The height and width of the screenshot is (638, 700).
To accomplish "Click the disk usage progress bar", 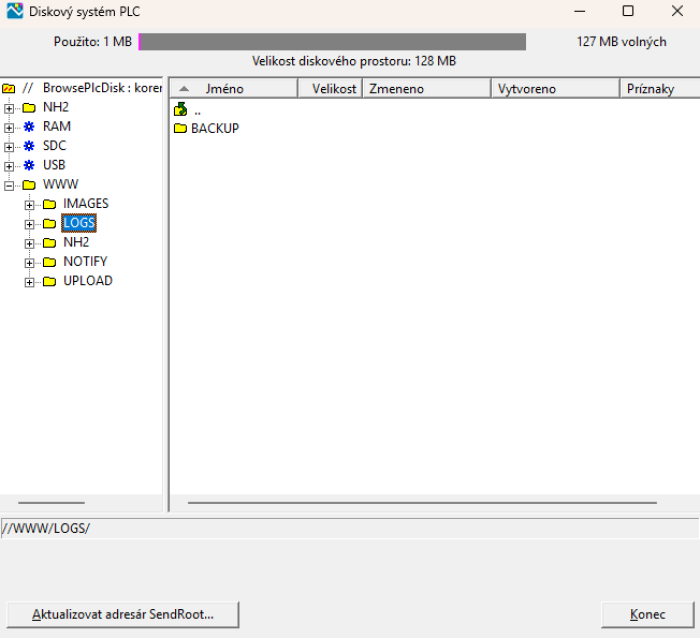I will tap(332, 42).
